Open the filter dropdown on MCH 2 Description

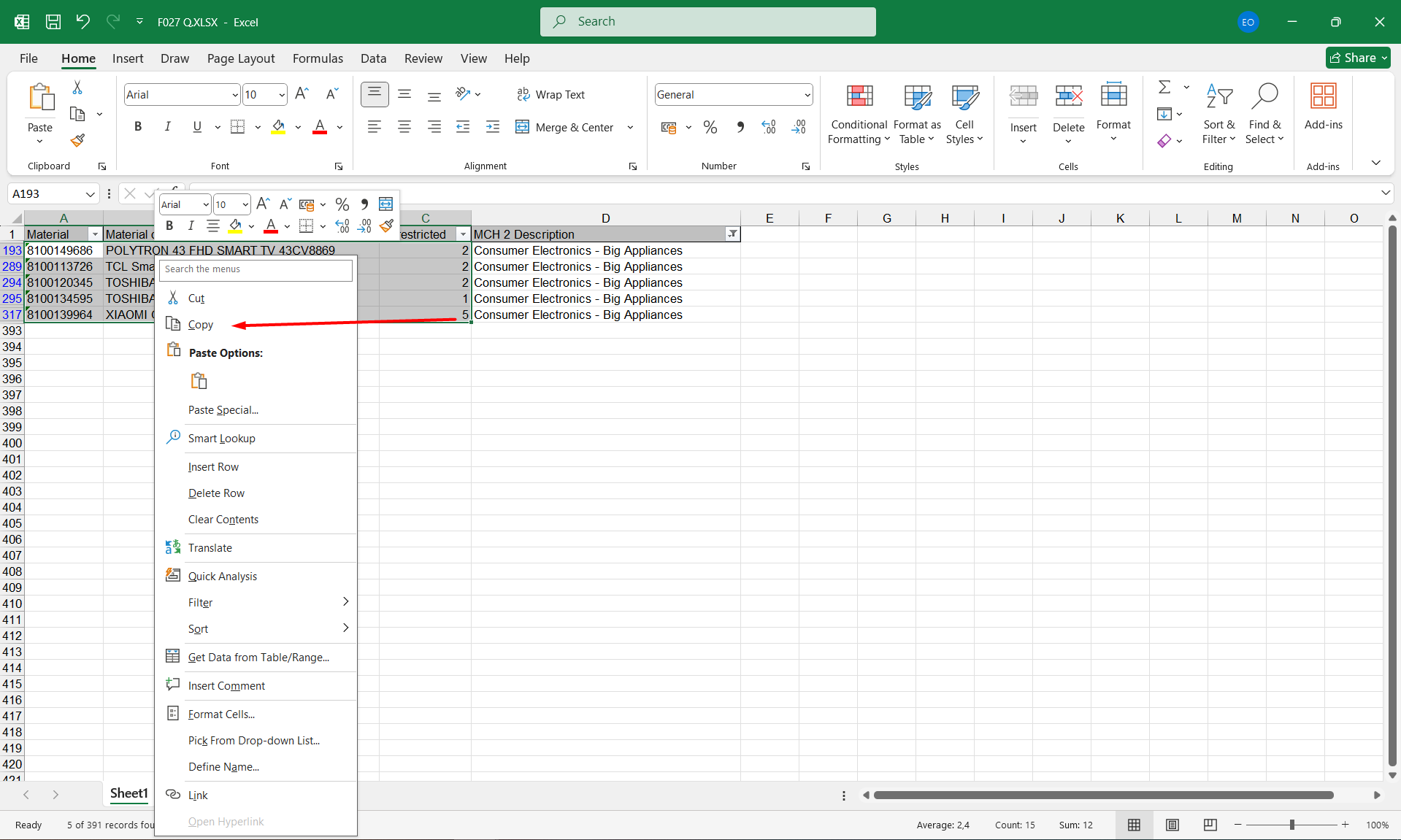point(732,234)
